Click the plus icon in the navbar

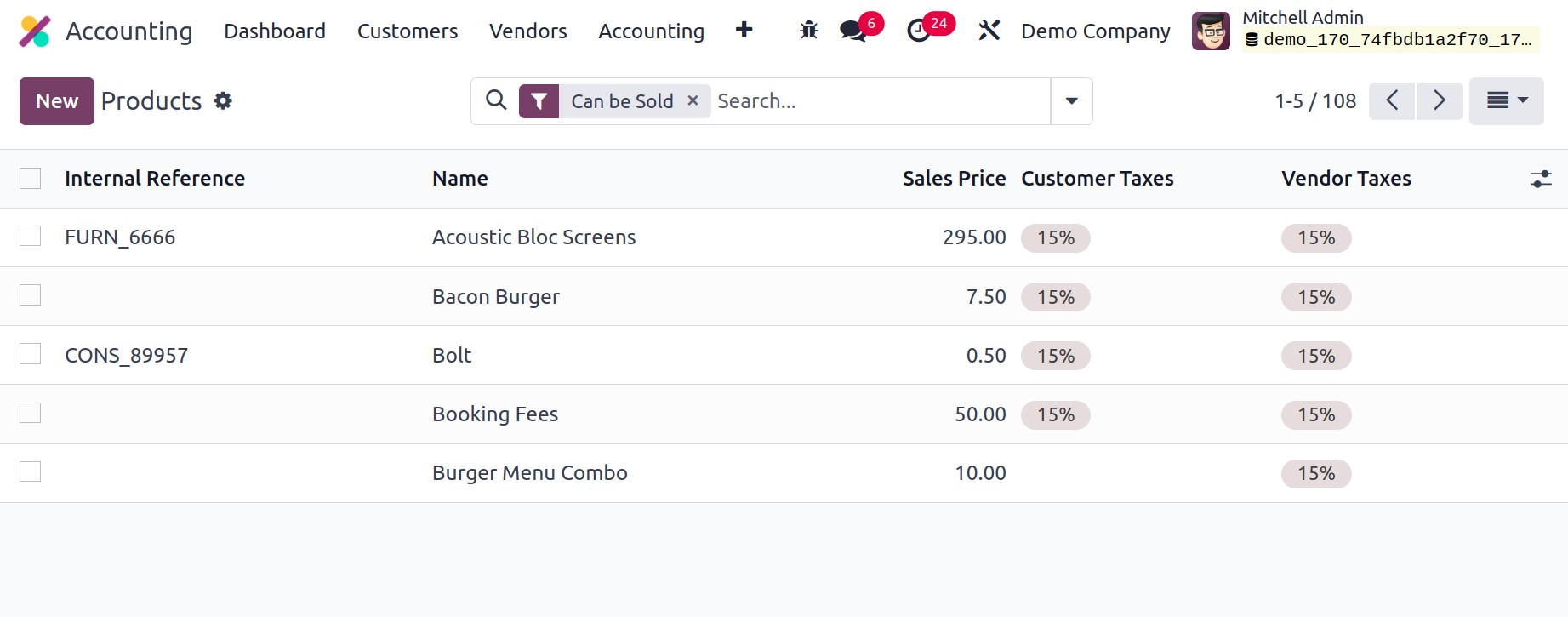(x=744, y=31)
